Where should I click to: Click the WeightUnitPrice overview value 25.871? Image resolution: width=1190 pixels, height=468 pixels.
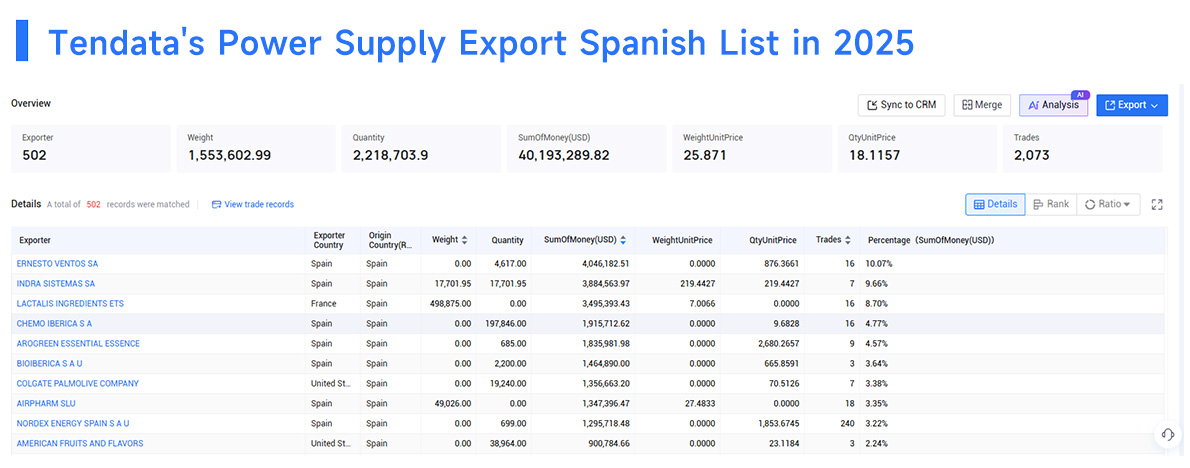(x=704, y=155)
